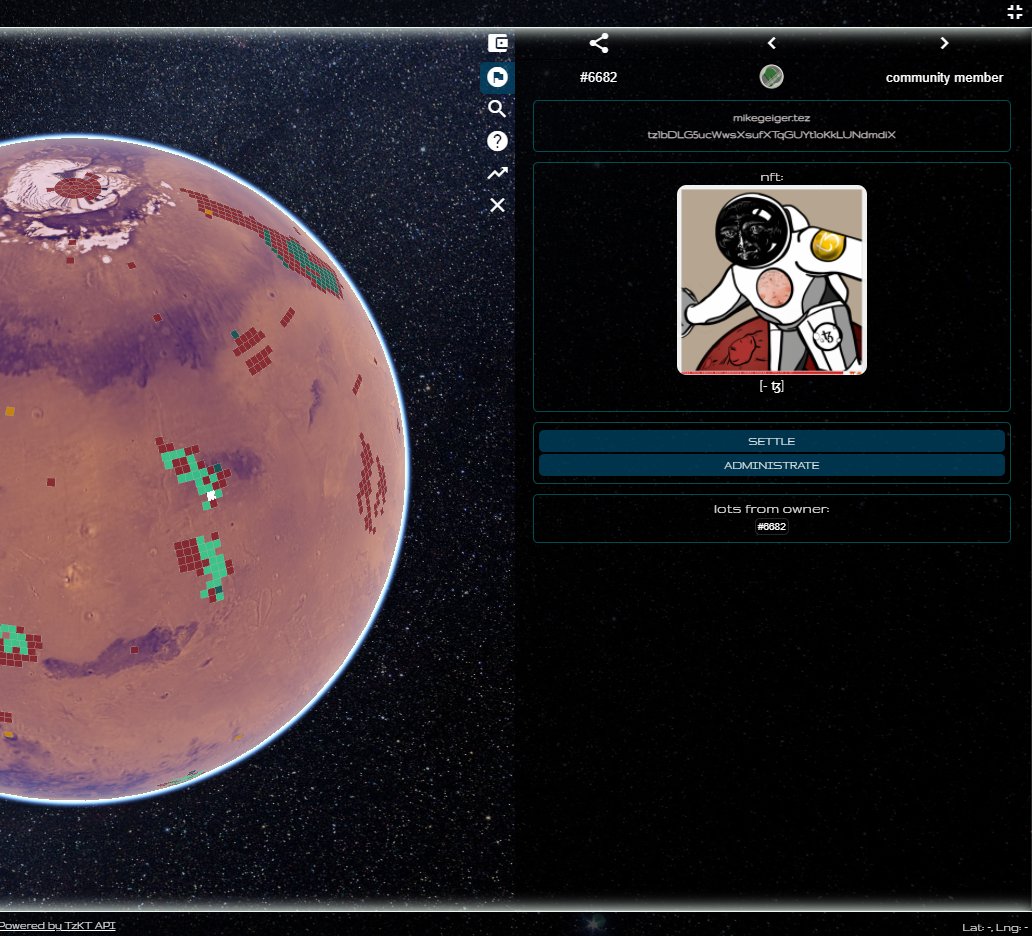The width and height of the screenshot is (1032, 936).
Task: Go to previous lot with left chevron
Action: point(771,43)
